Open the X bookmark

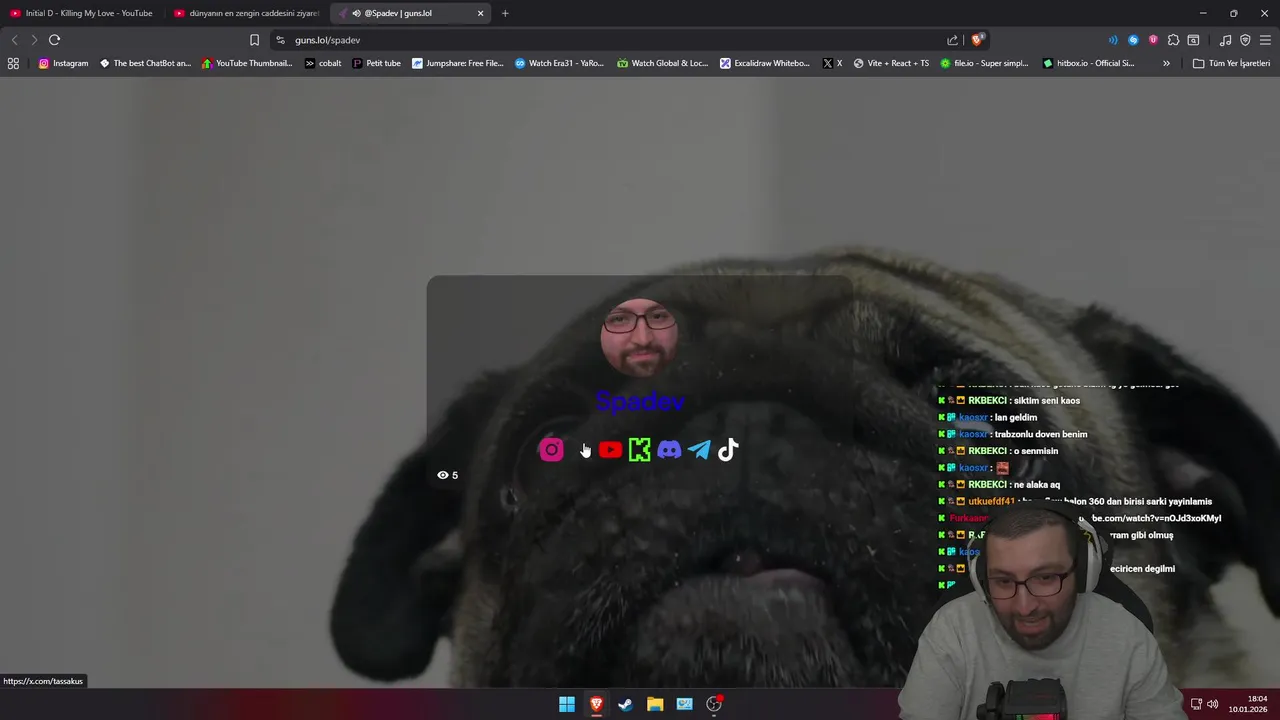pos(832,63)
